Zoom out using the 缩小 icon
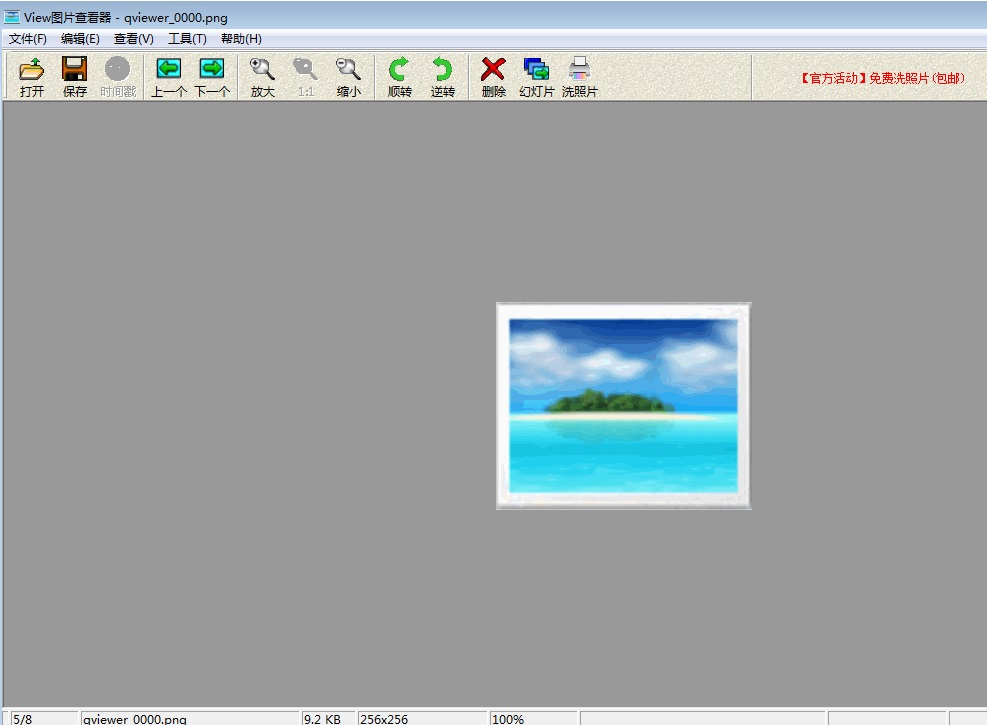987x725 pixels. click(x=348, y=75)
